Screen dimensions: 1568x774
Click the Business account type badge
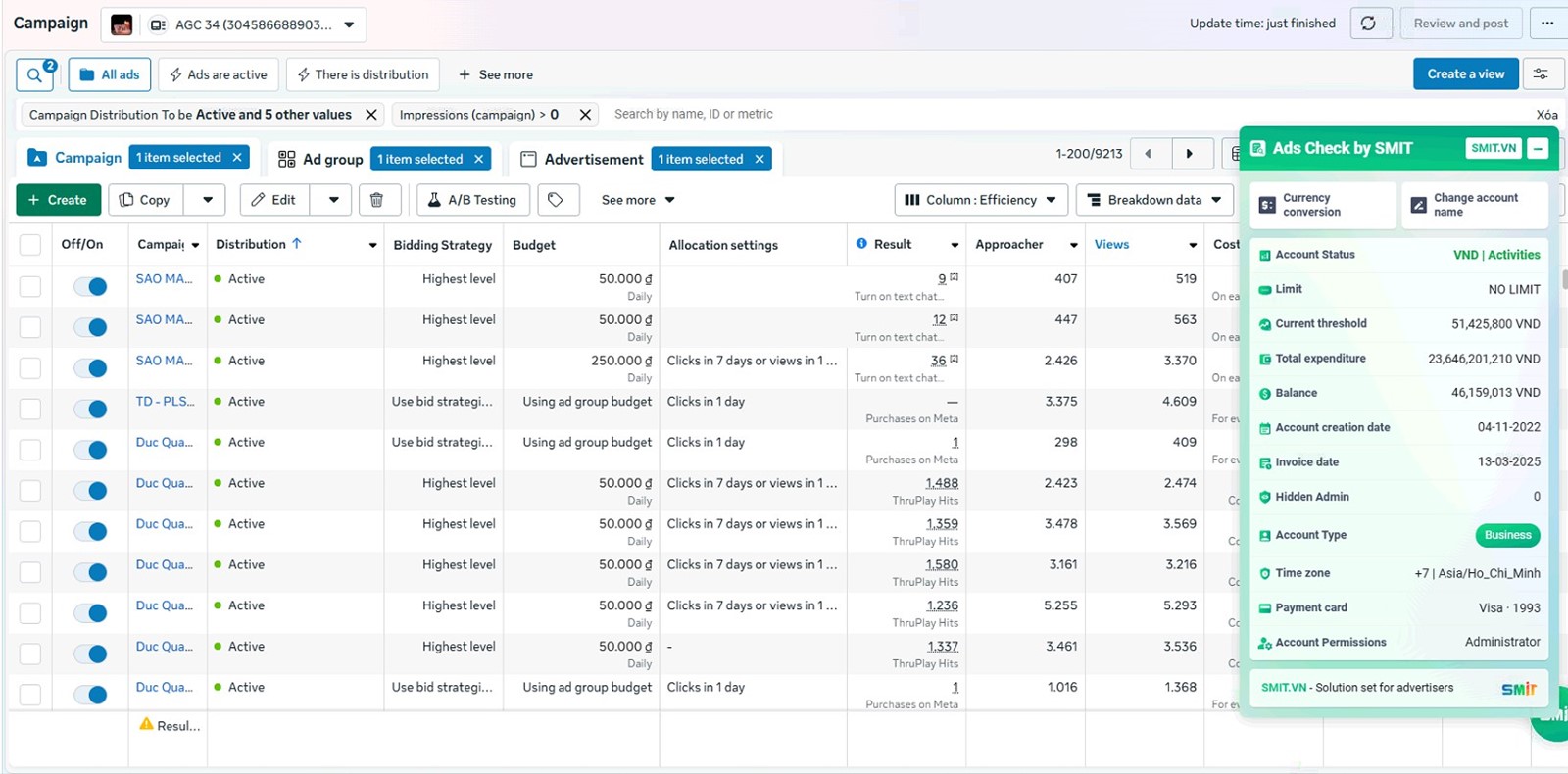pos(1507,535)
